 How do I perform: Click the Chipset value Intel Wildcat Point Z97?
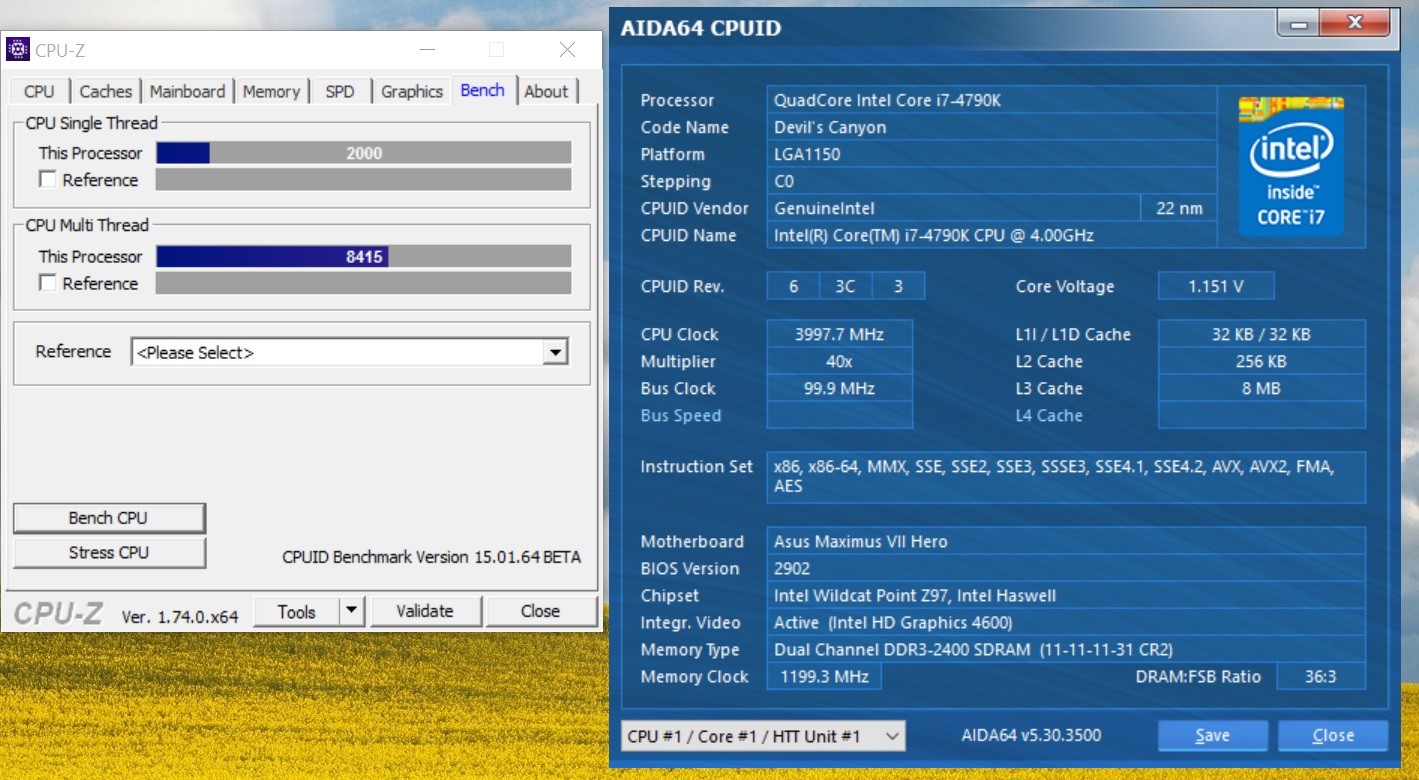(1066, 595)
